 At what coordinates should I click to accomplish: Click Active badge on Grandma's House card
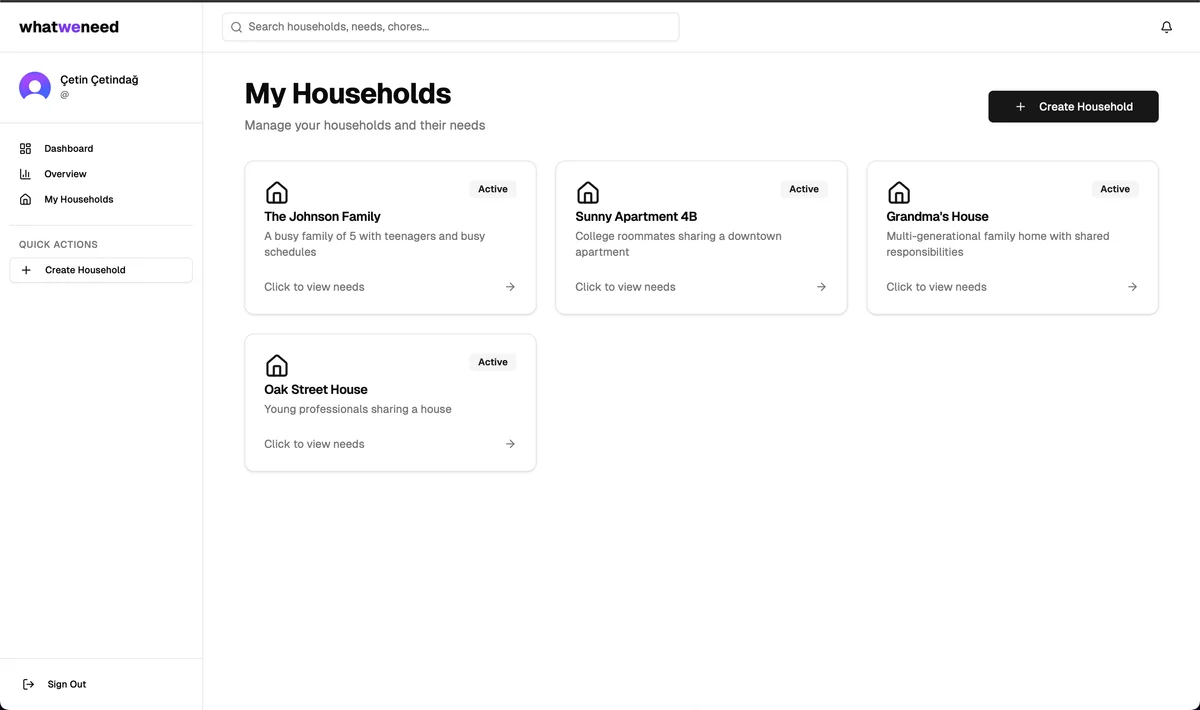[1114, 189]
